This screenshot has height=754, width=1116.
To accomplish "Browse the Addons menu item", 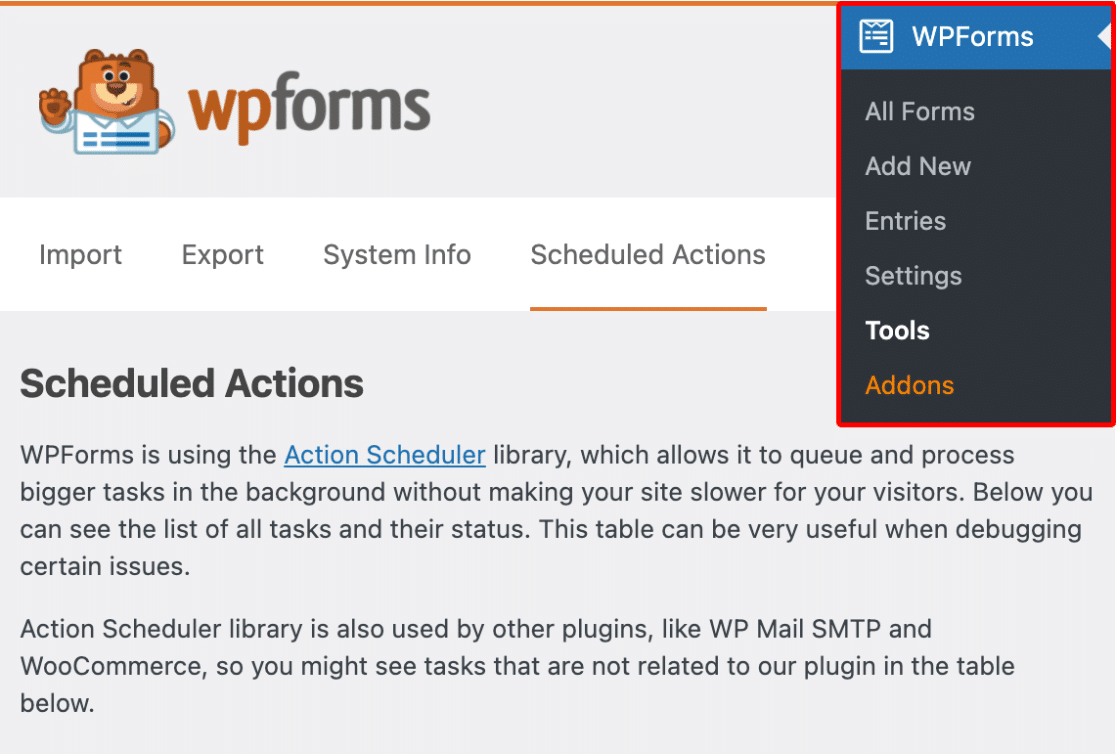I will (x=909, y=385).
